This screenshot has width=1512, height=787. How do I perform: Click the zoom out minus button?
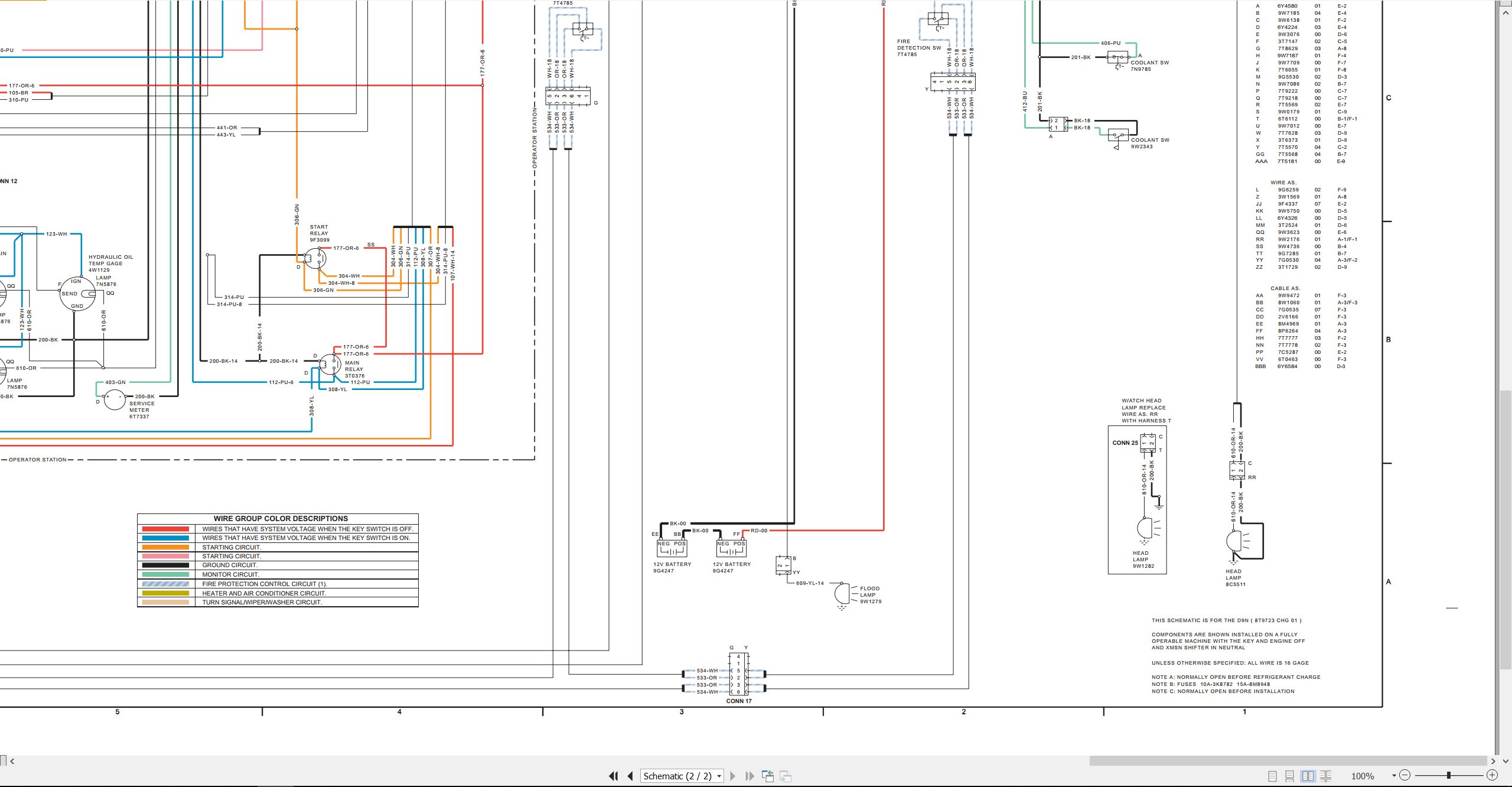1405,775
